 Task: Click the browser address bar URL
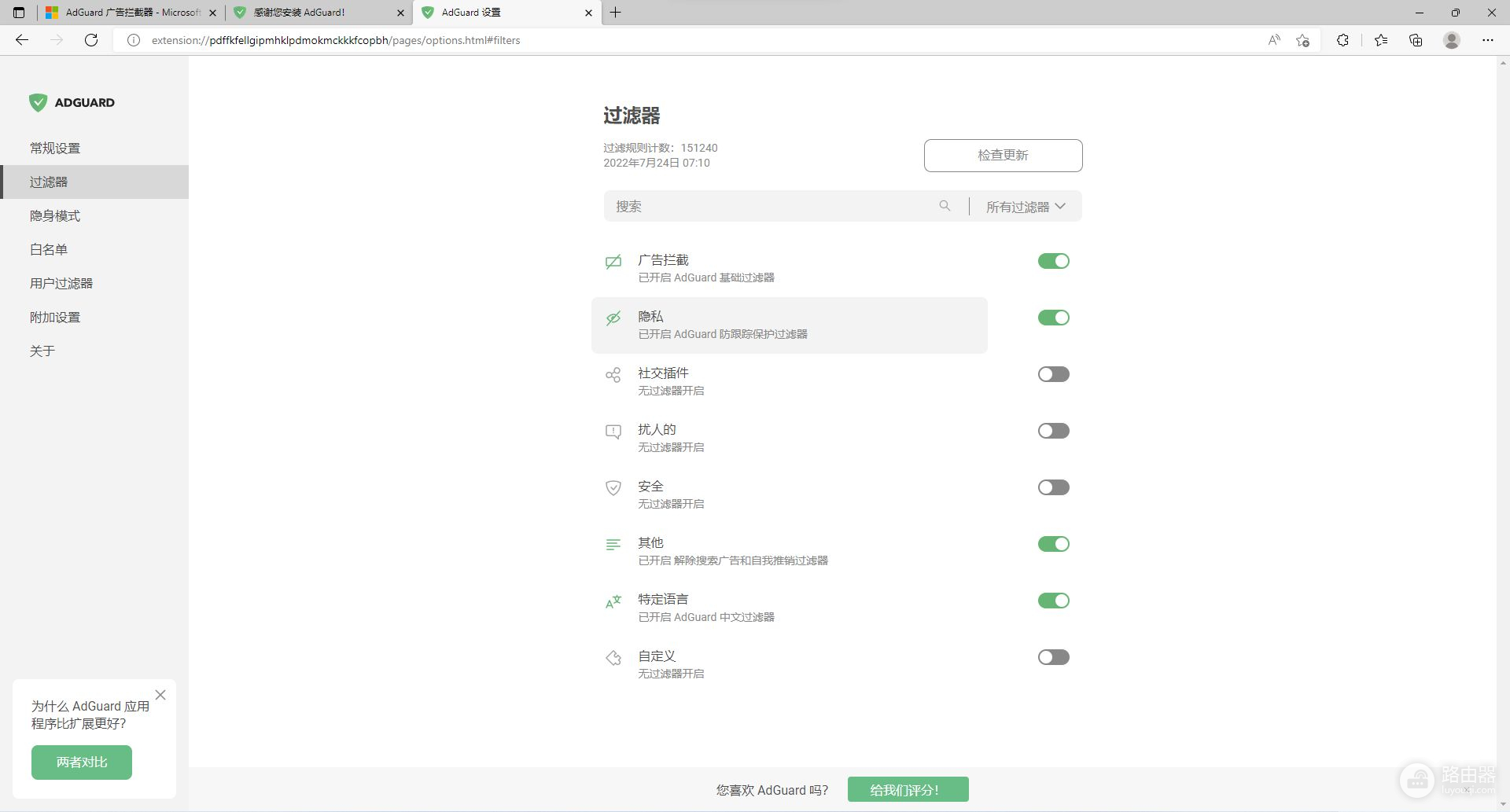coord(336,40)
